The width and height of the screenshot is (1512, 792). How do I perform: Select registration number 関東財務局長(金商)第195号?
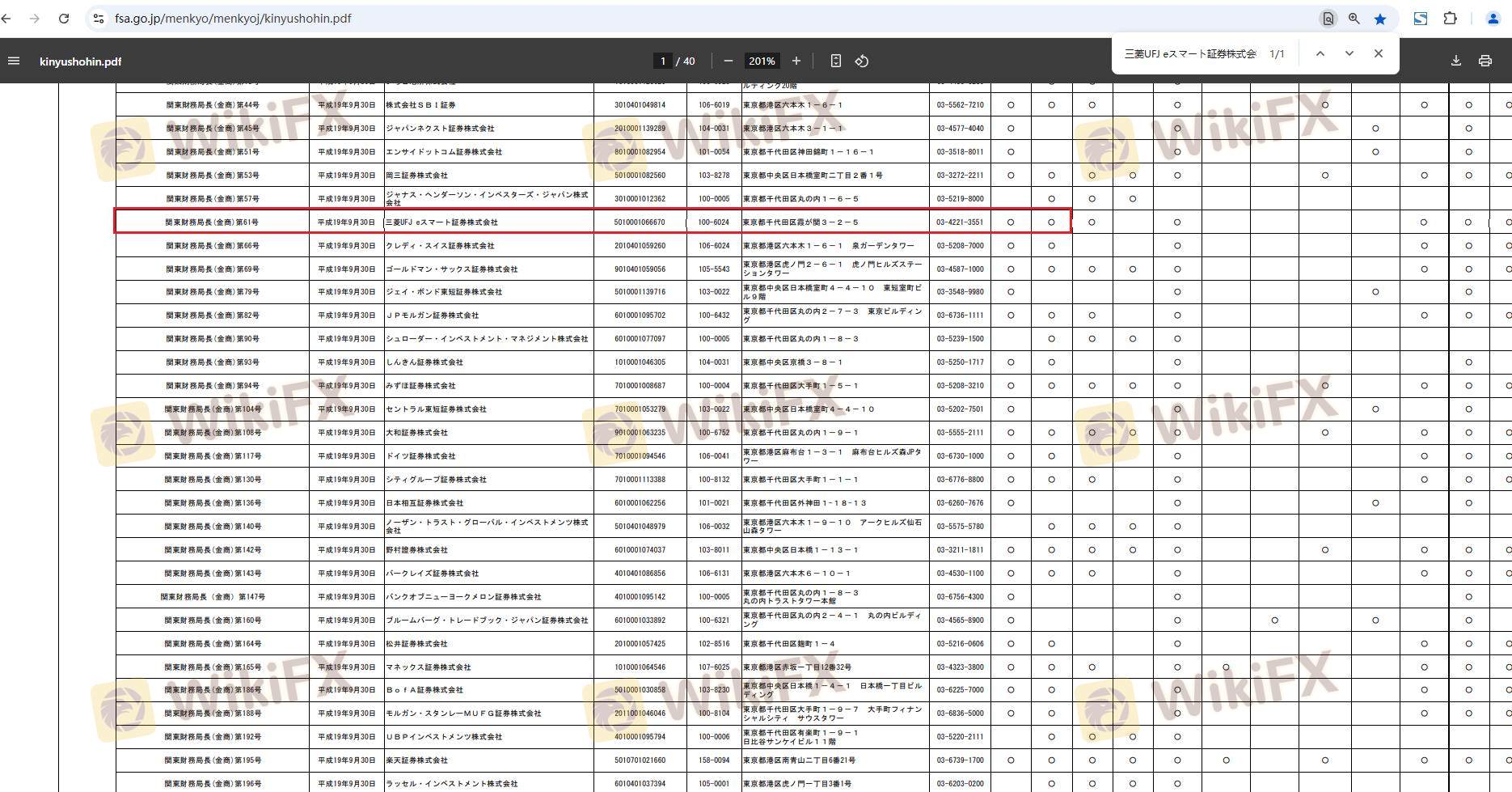pyautogui.click(x=213, y=760)
